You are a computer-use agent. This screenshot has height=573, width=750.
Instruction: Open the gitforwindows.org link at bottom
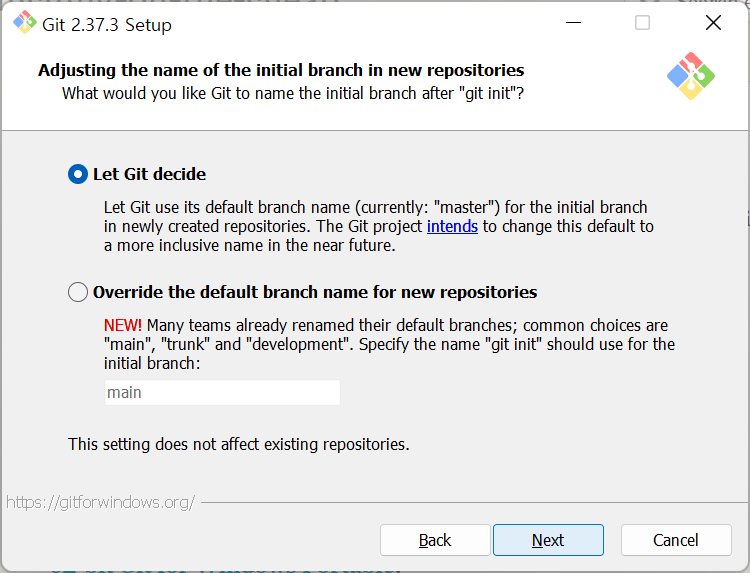pyautogui.click(x=101, y=502)
